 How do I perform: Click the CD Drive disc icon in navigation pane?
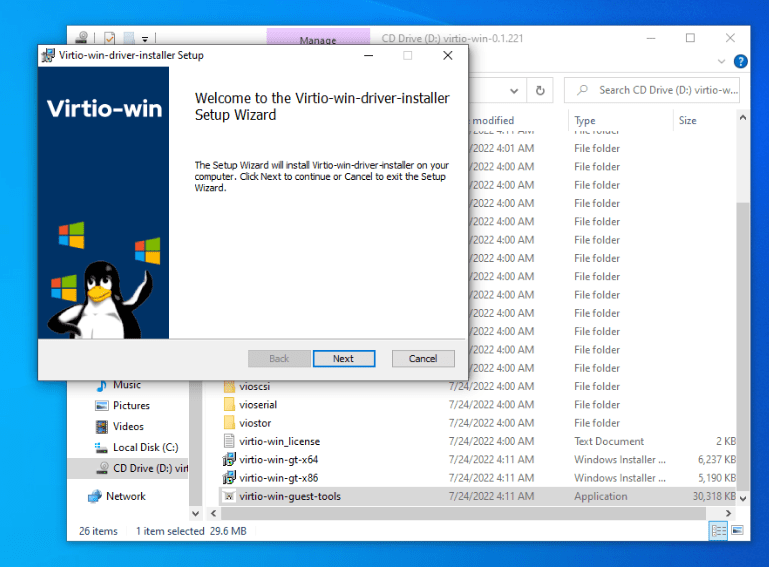click(102, 468)
